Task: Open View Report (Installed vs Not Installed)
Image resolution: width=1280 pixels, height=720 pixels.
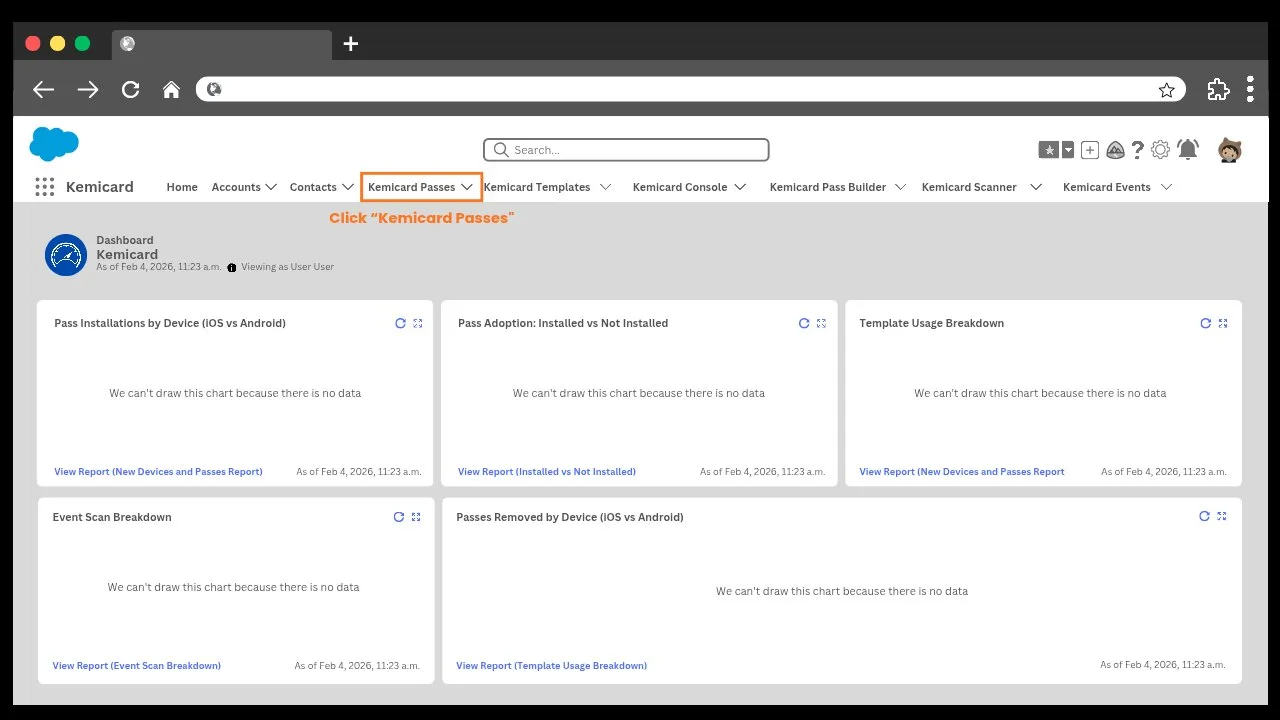Action: pos(547,472)
